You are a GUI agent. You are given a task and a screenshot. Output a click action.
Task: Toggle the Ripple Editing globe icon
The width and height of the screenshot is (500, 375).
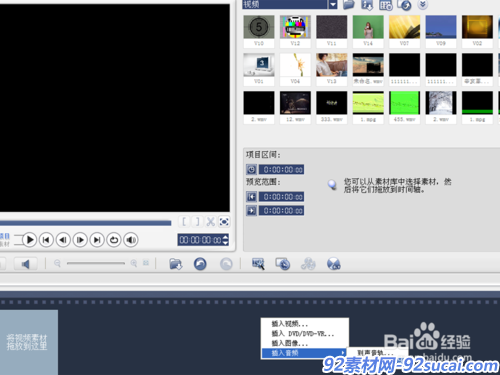click(334, 264)
